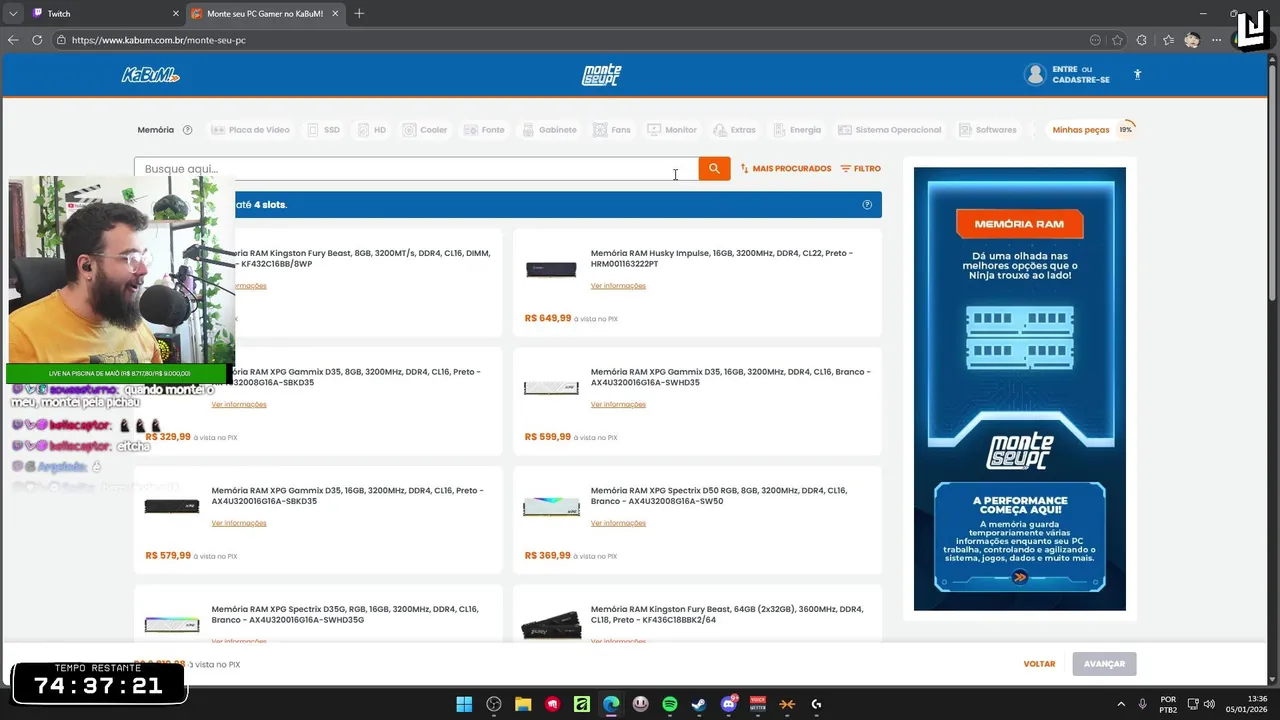Close the Twitch tab
1280x720 pixels.
pos(176,14)
